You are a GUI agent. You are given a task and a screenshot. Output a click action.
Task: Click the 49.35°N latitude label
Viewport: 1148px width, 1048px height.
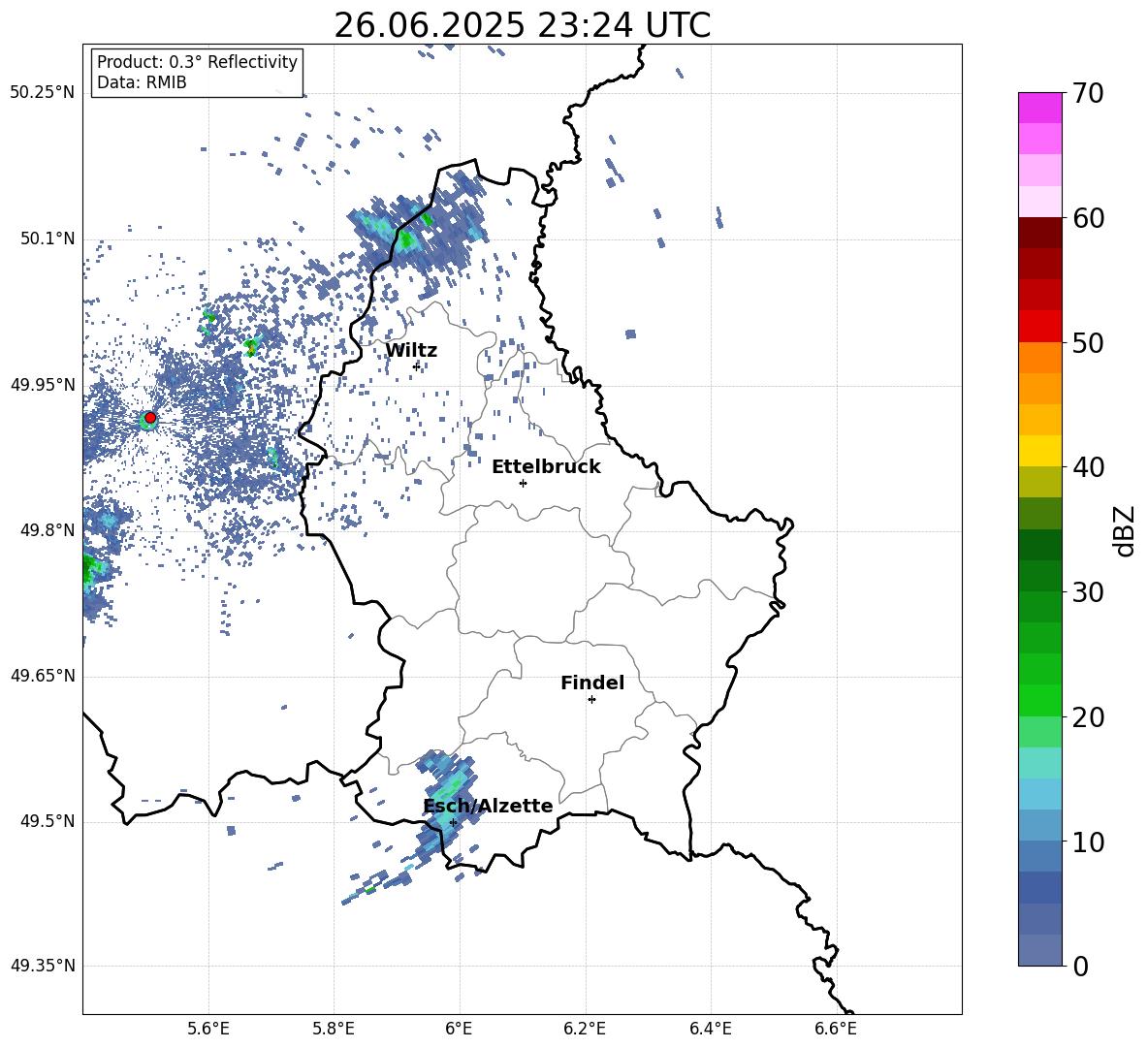(x=43, y=966)
